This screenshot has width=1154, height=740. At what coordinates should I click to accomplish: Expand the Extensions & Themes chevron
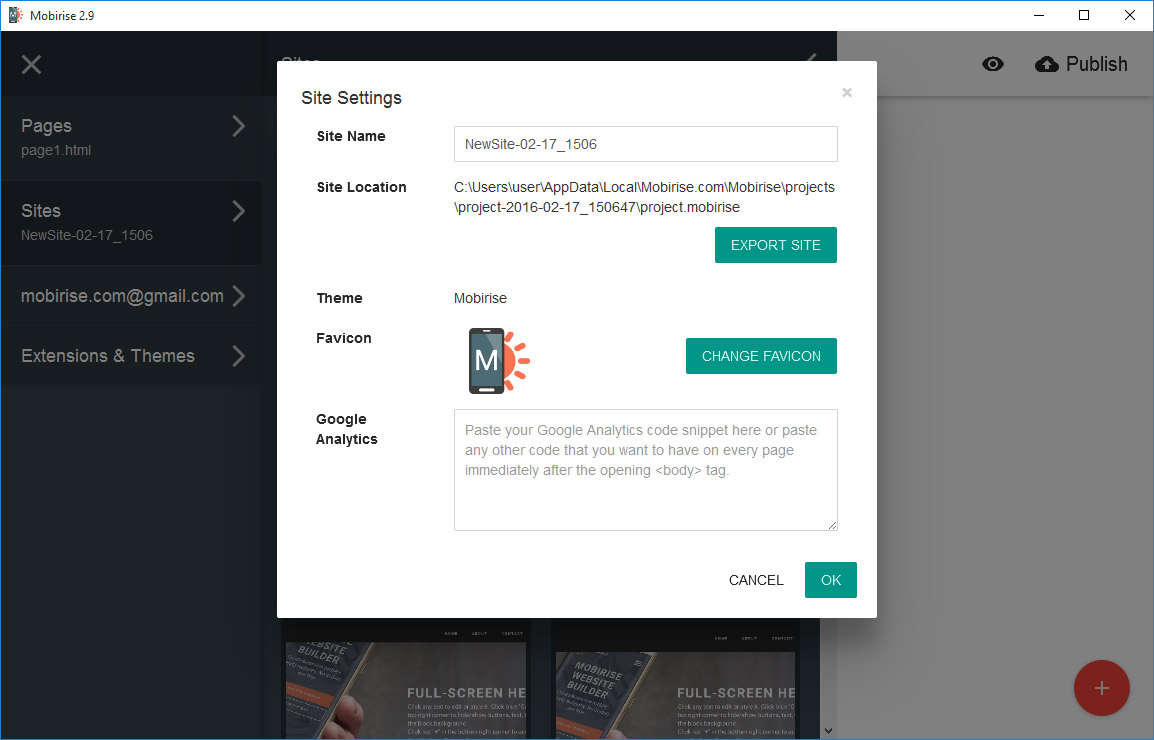tap(238, 356)
